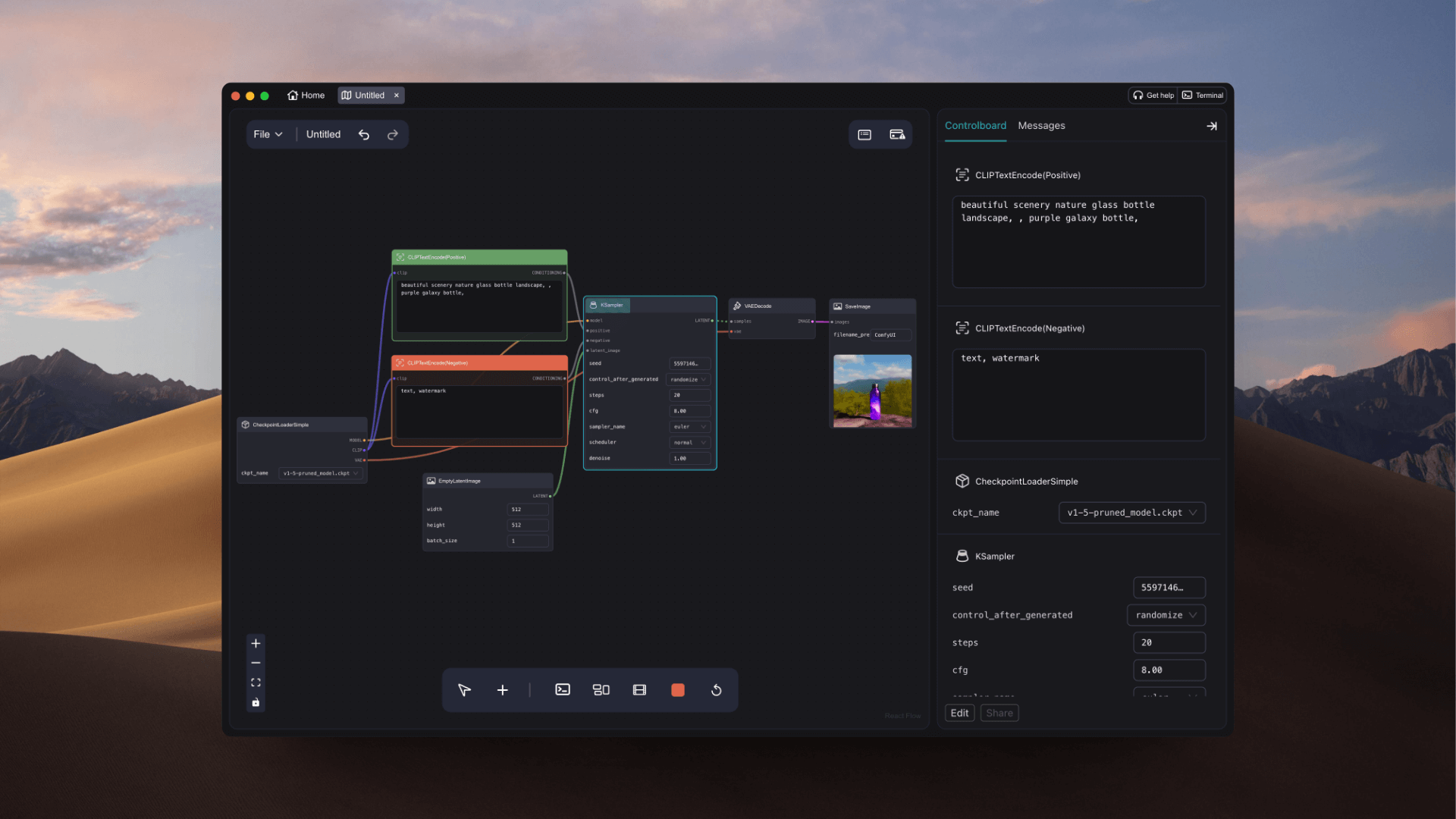Toggle the canvas lock icon

click(x=256, y=702)
